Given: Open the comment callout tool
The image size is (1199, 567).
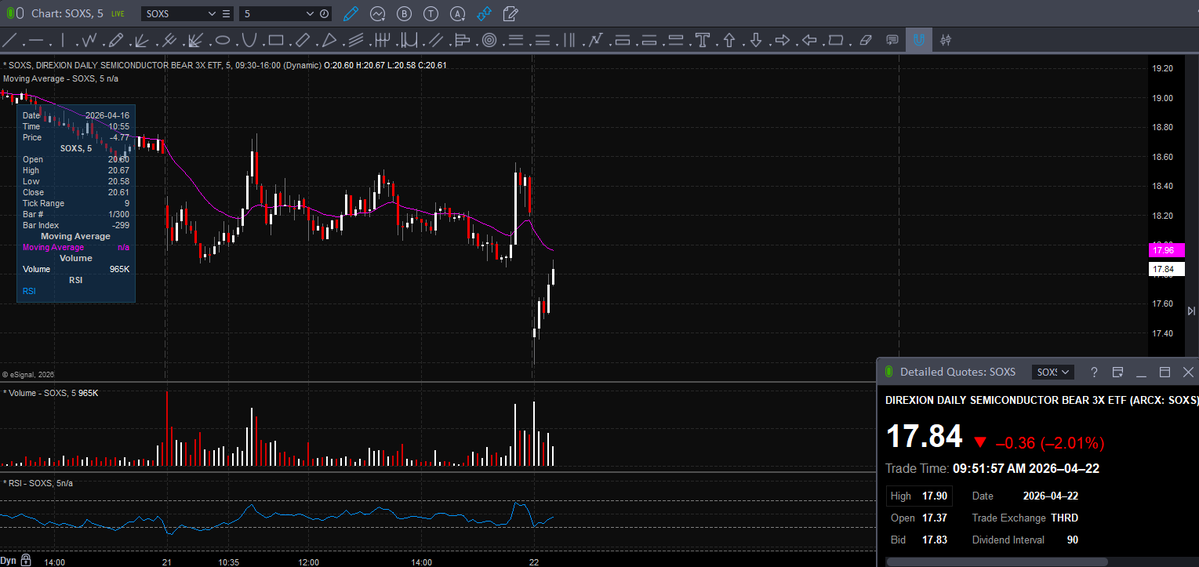Looking at the screenshot, I should (x=892, y=40).
